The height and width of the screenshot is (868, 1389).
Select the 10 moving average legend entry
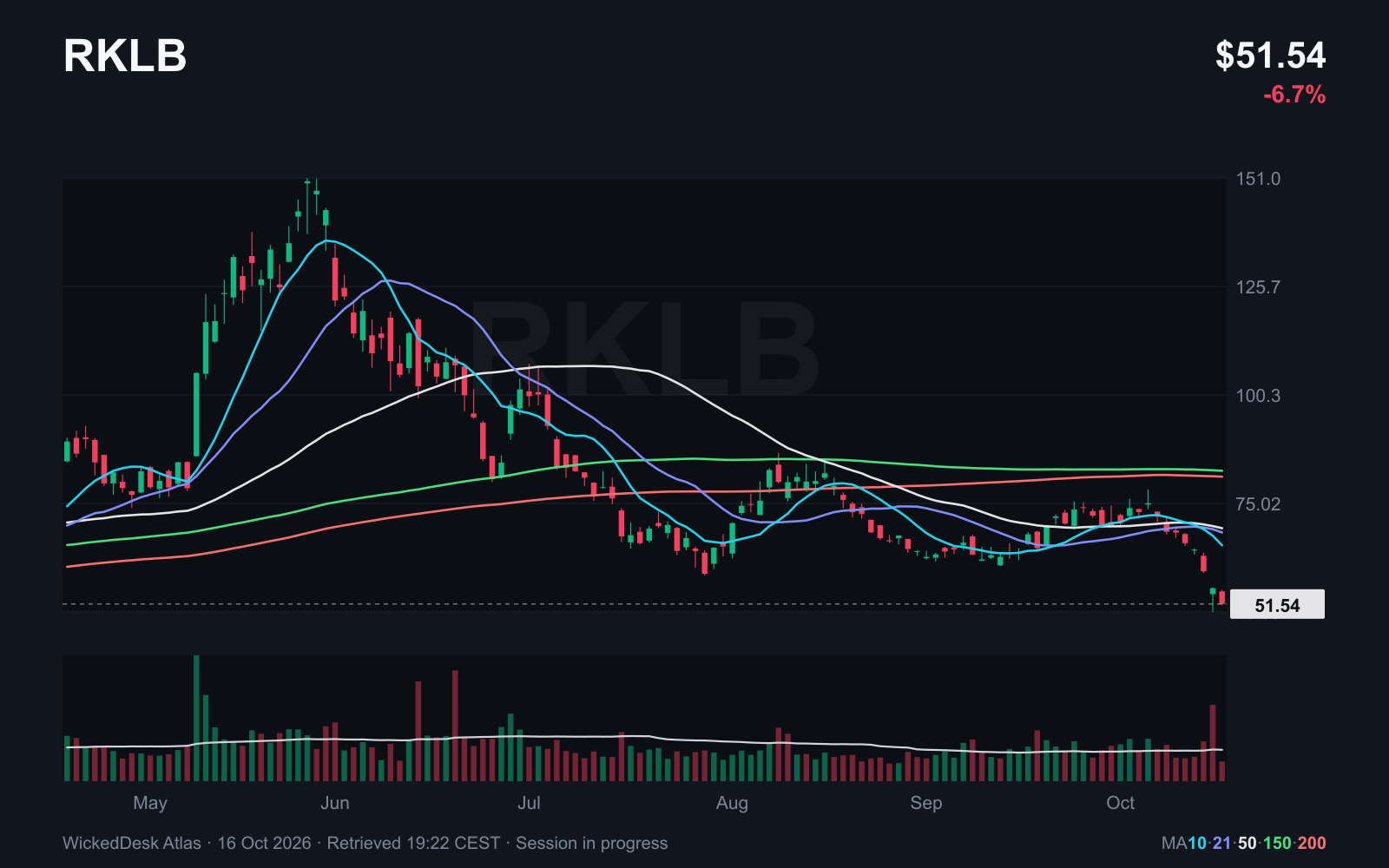click(x=1196, y=843)
